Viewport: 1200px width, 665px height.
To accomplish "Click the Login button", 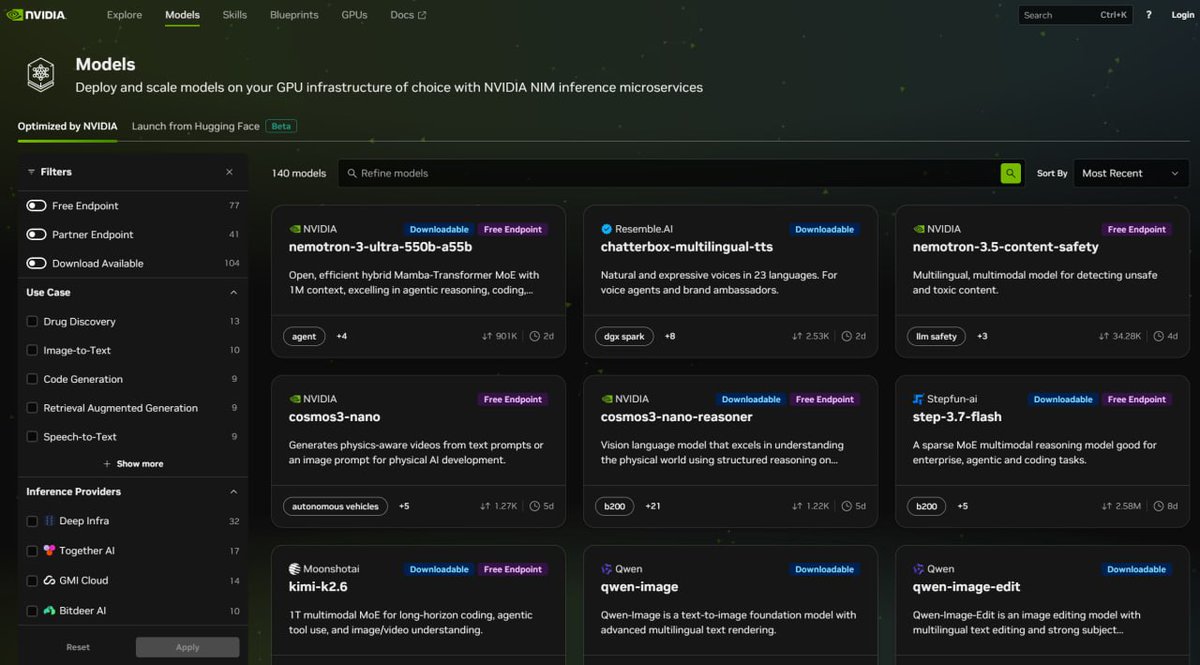I will (1182, 15).
